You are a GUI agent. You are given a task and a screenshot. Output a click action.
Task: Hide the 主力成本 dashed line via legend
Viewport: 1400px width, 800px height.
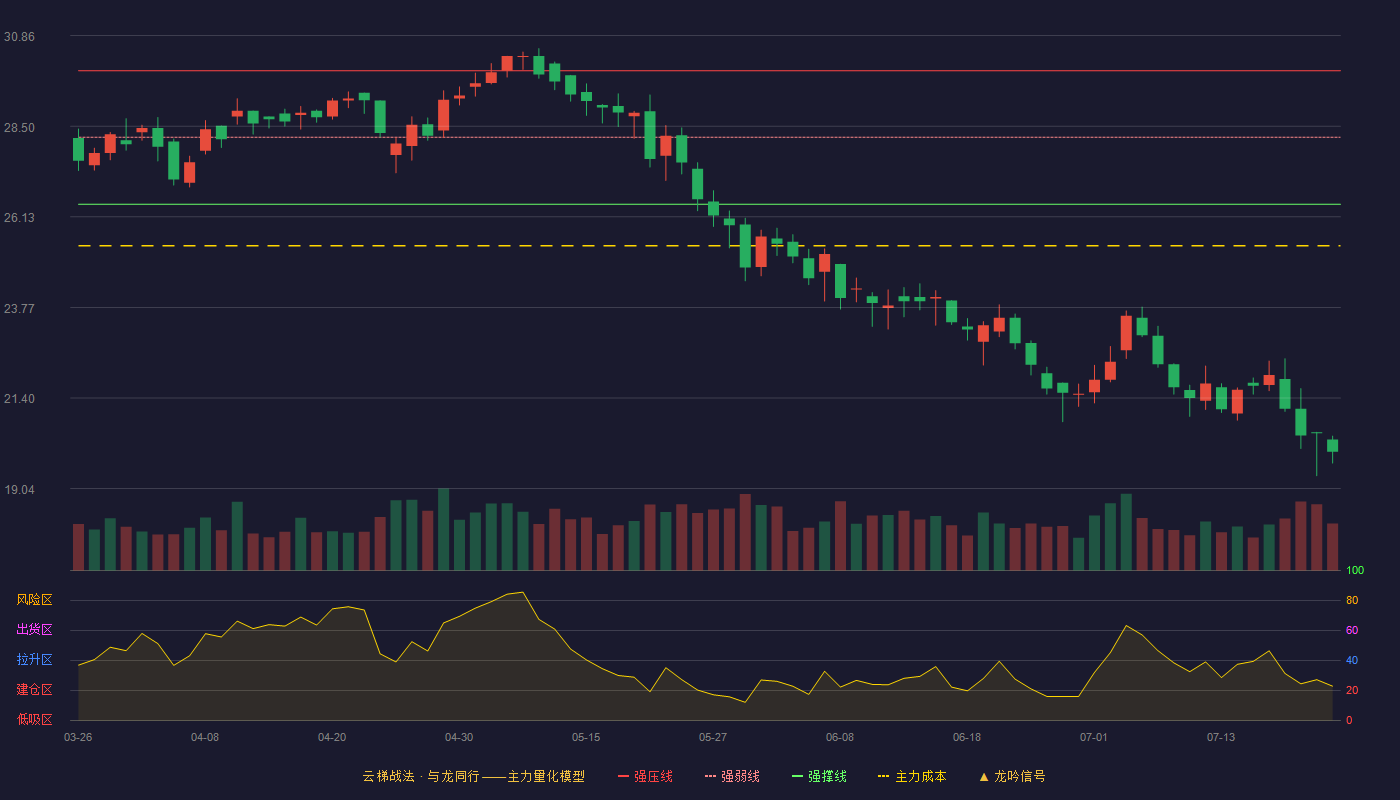(x=912, y=776)
